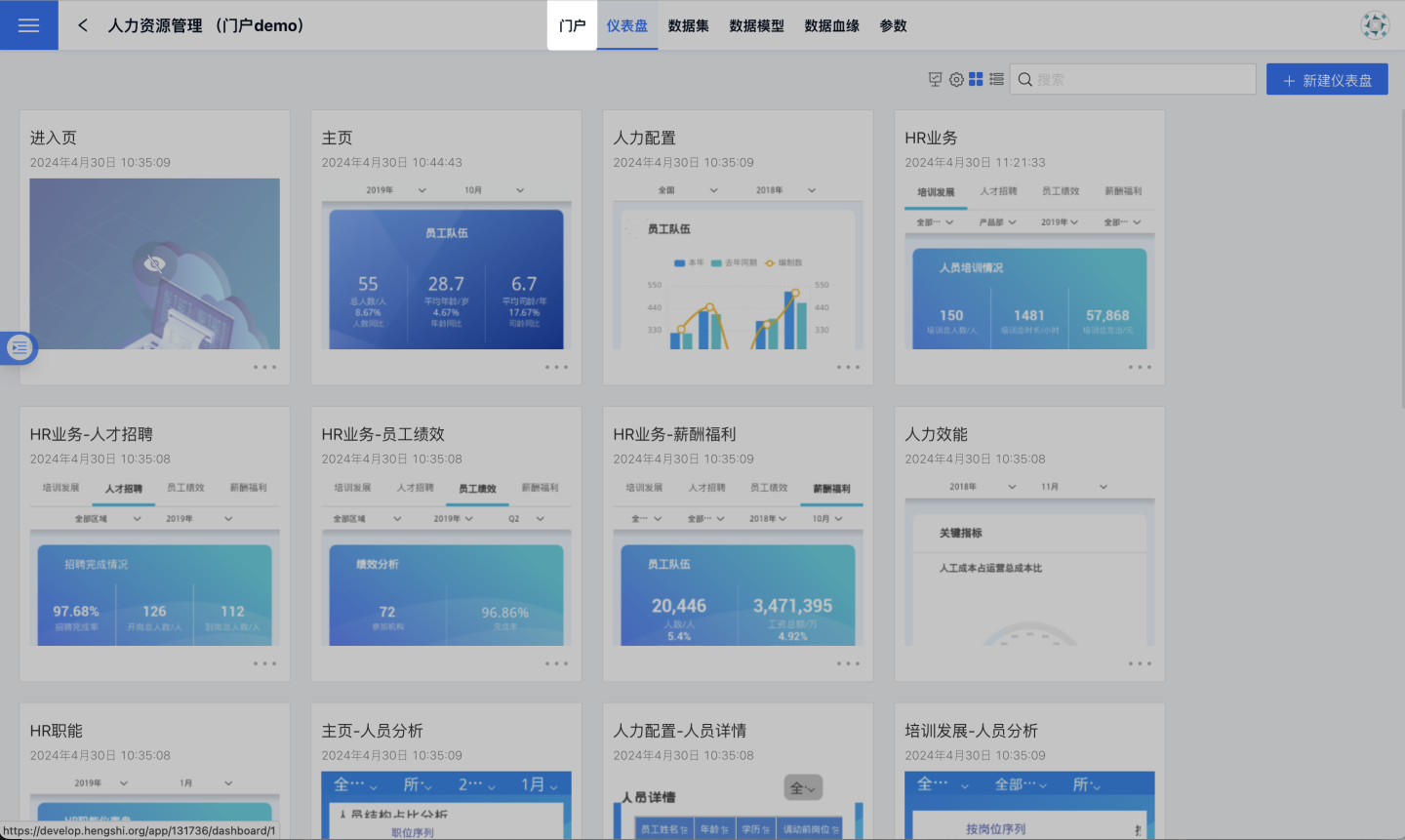1405x840 pixels.
Task: Open the dashboard settings gear
Action: click(956, 80)
